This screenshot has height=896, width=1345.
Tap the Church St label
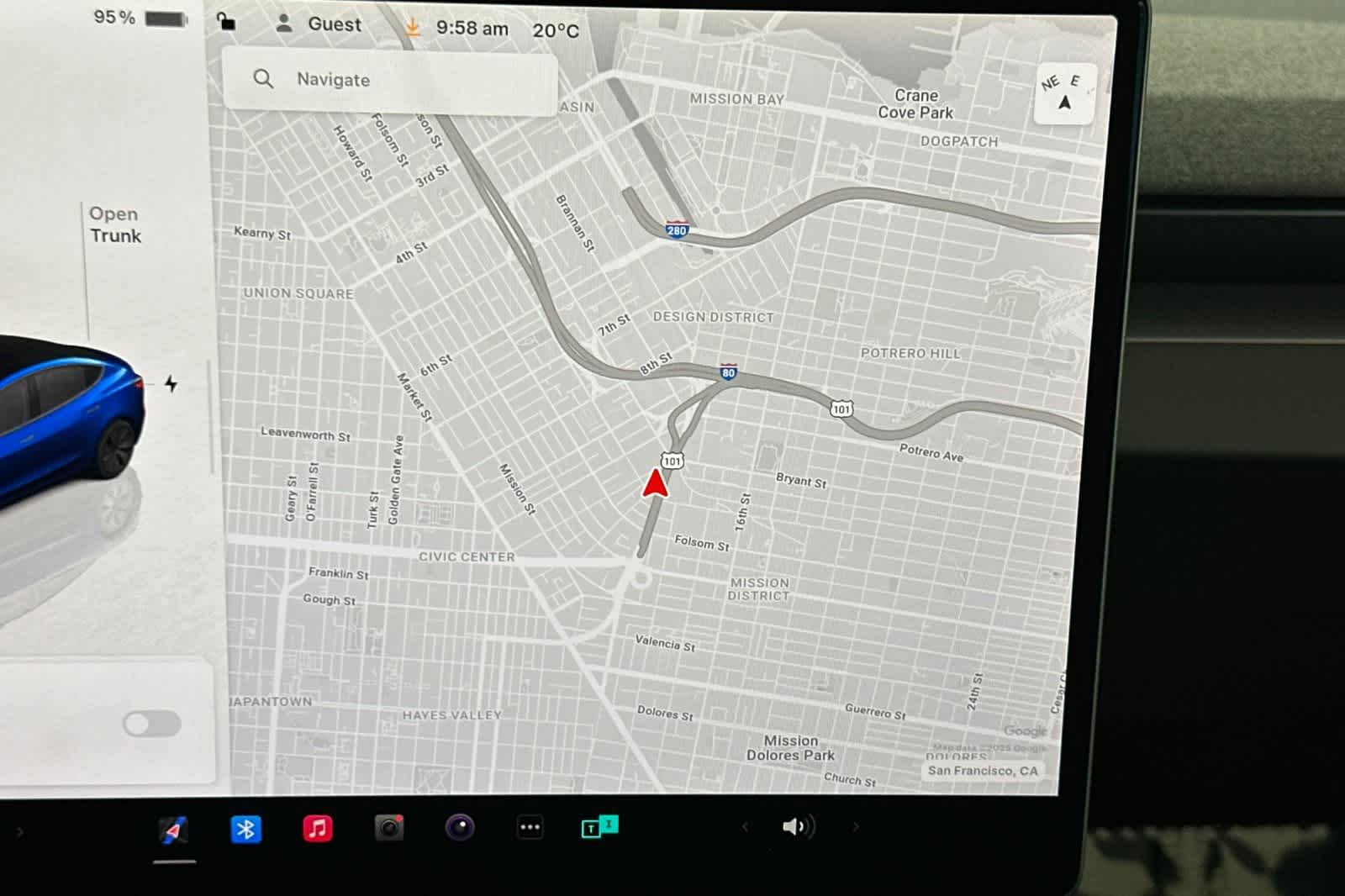tap(850, 779)
